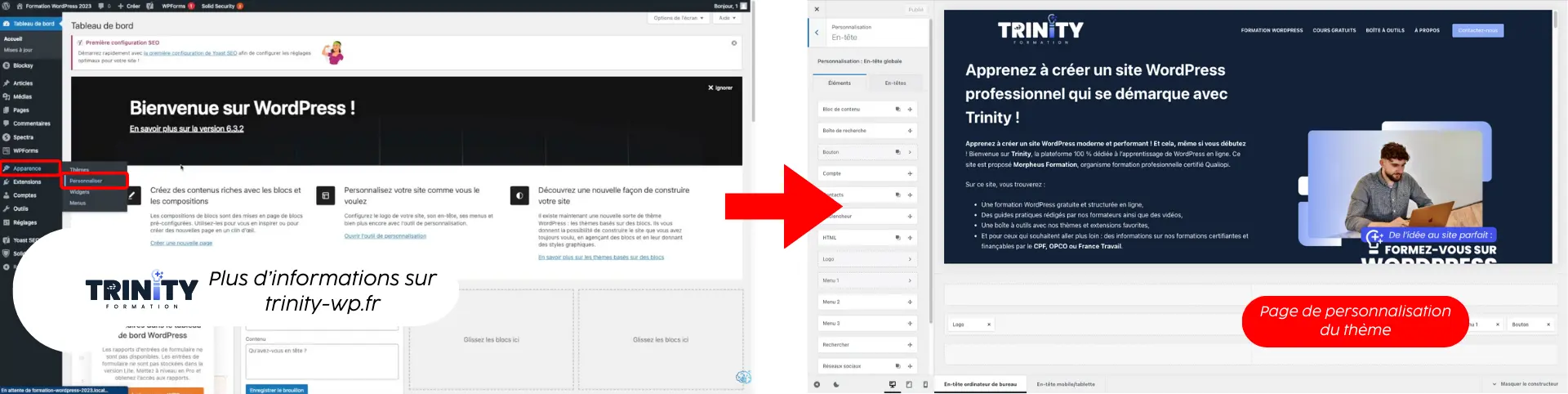This screenshot has width=1568, height=394.
Task: Select desktop preview device icon
Action: pos(893,384)
